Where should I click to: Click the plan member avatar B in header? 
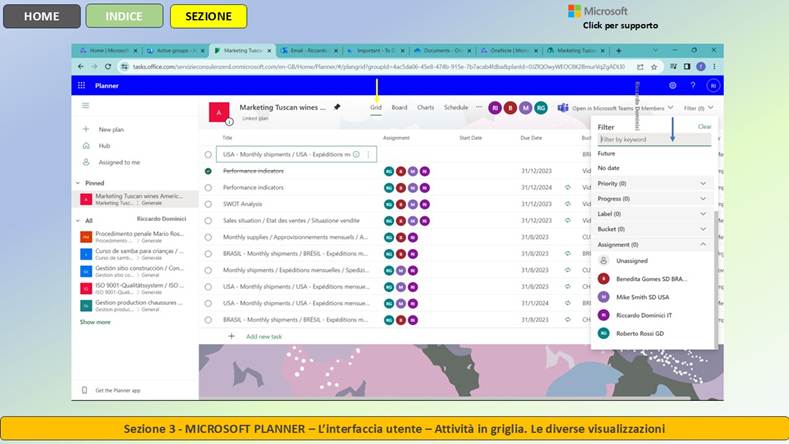510,108
